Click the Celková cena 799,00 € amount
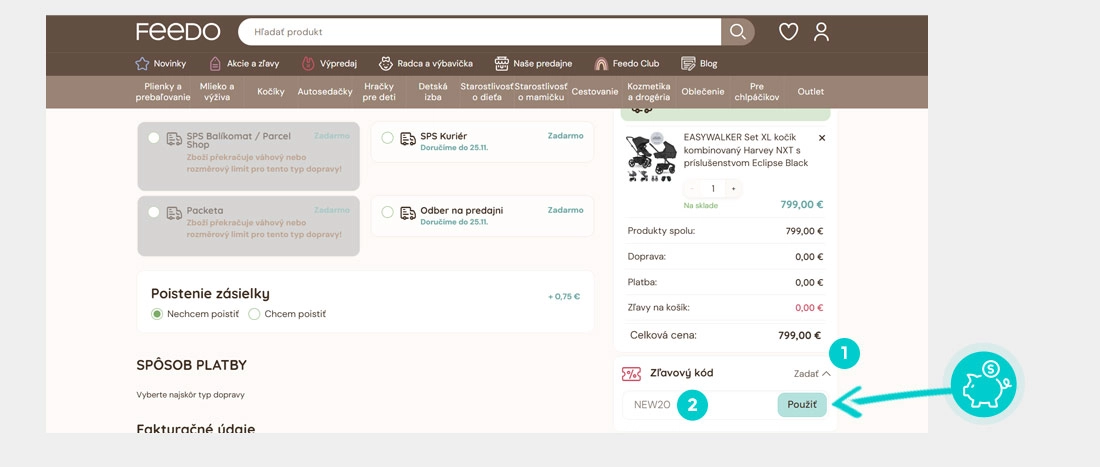1100x467 pixels. point(800,336)
